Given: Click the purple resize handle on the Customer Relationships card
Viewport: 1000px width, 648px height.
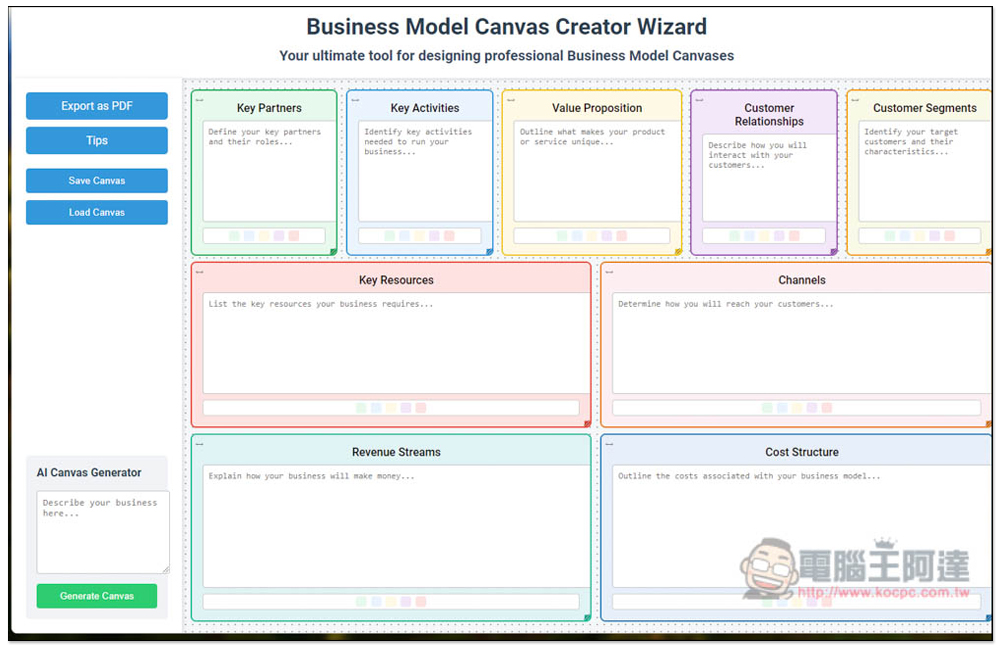Looking at the screenshot, I should pos(834,252).
